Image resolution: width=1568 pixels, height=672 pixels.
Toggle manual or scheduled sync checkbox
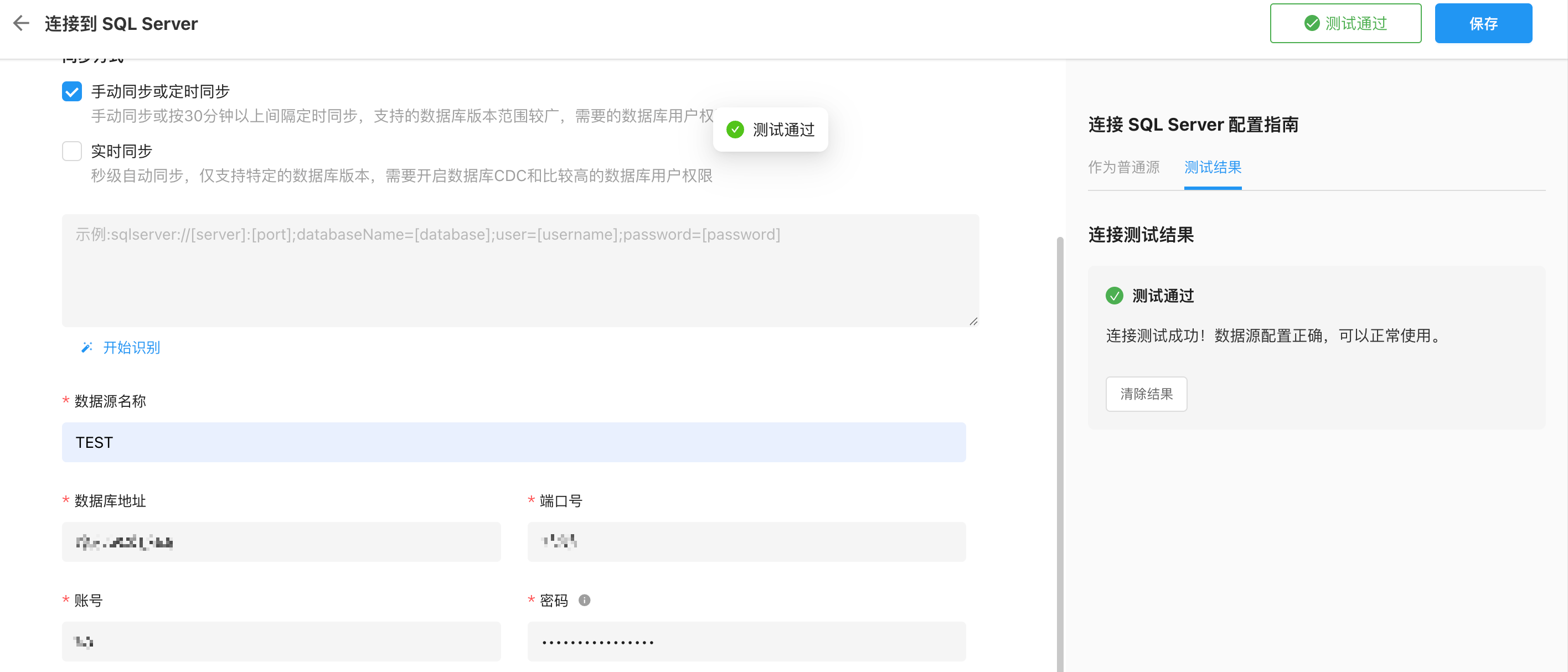[x=72, y=91]
